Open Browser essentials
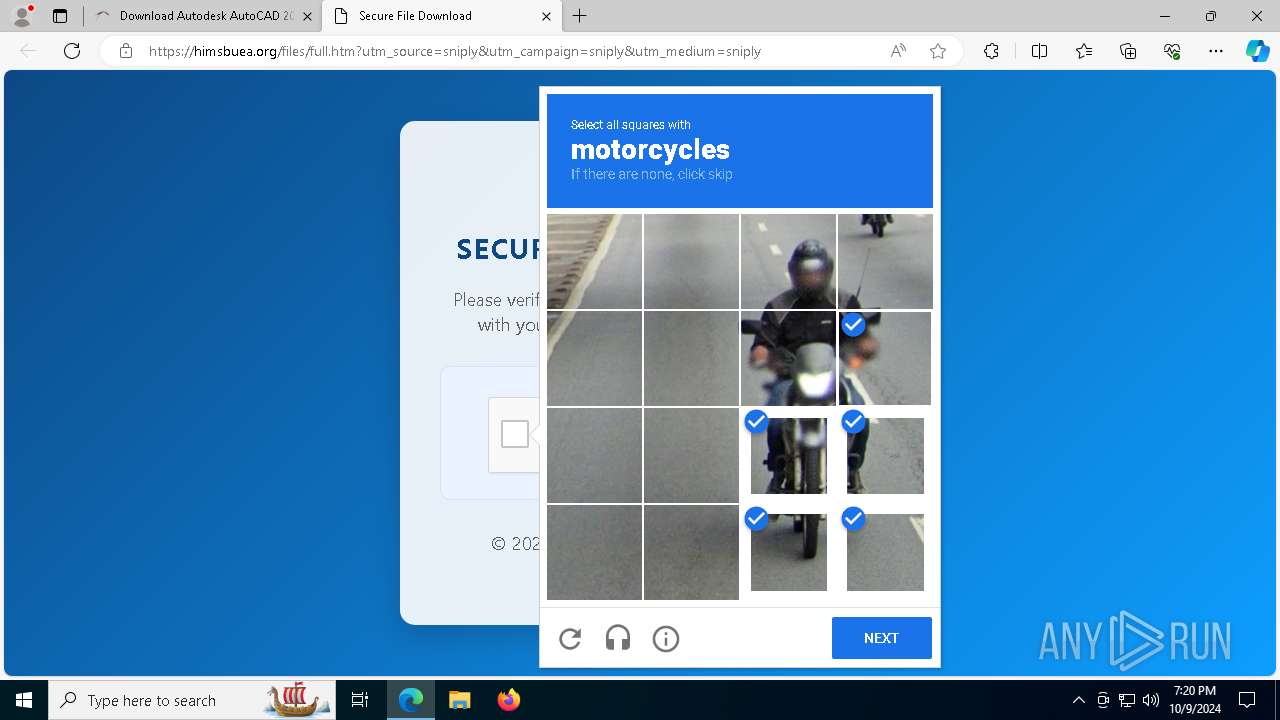 [x=1172, y=51]
